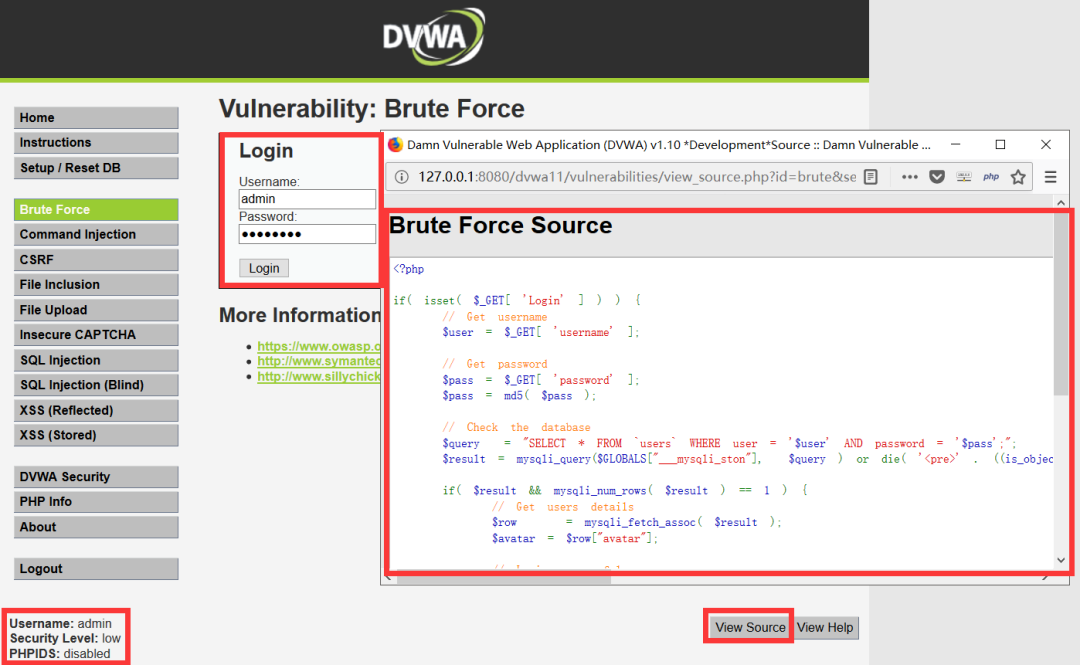Screen dimensions: 1080x665
Task: Open Firefox hamburger menu
Action: point(1050,177)
